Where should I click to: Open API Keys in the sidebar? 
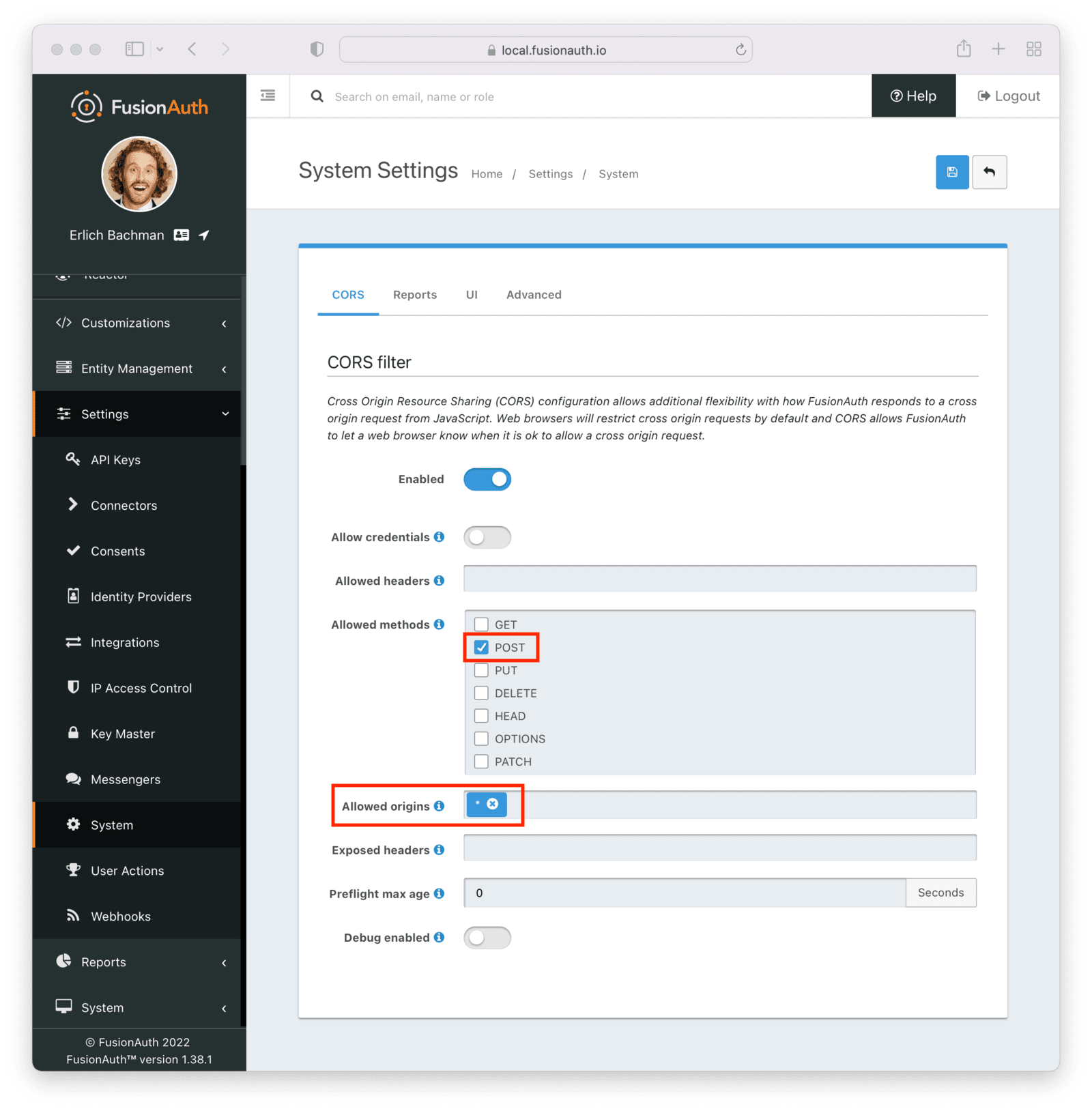click(136, 459)
